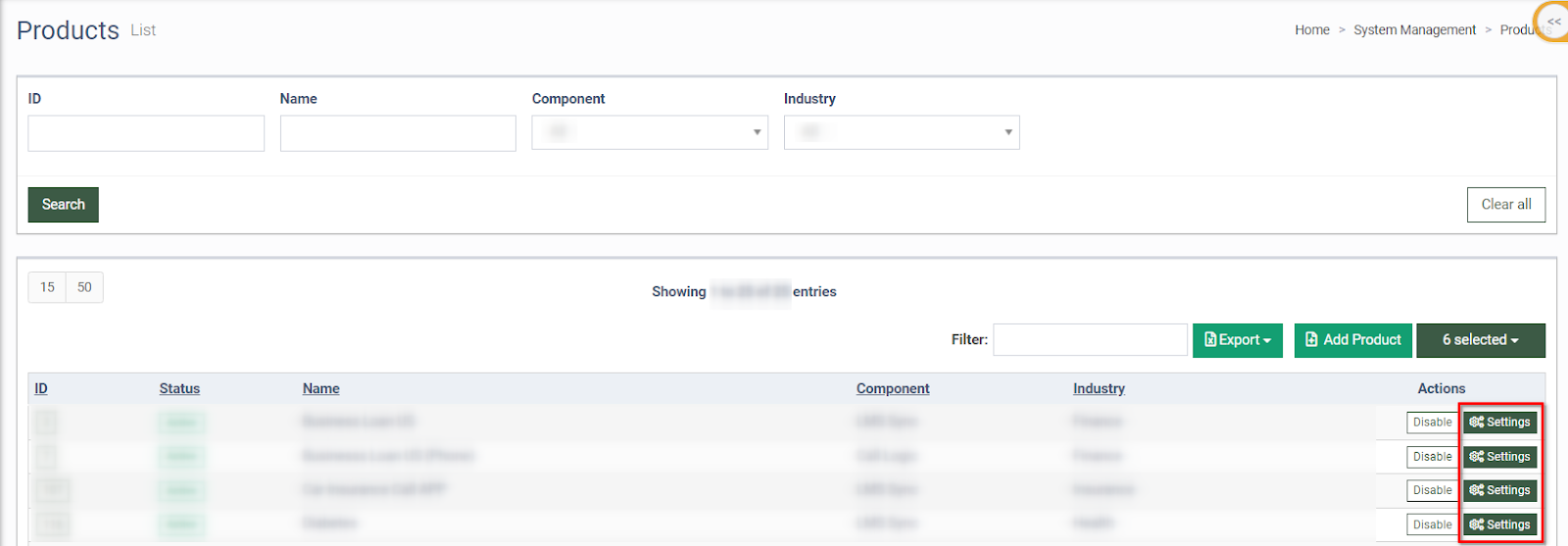Disable the first product in list
Image resolution: width=1568 pixels, height=546 pixels.
[x=1432, y=422]
